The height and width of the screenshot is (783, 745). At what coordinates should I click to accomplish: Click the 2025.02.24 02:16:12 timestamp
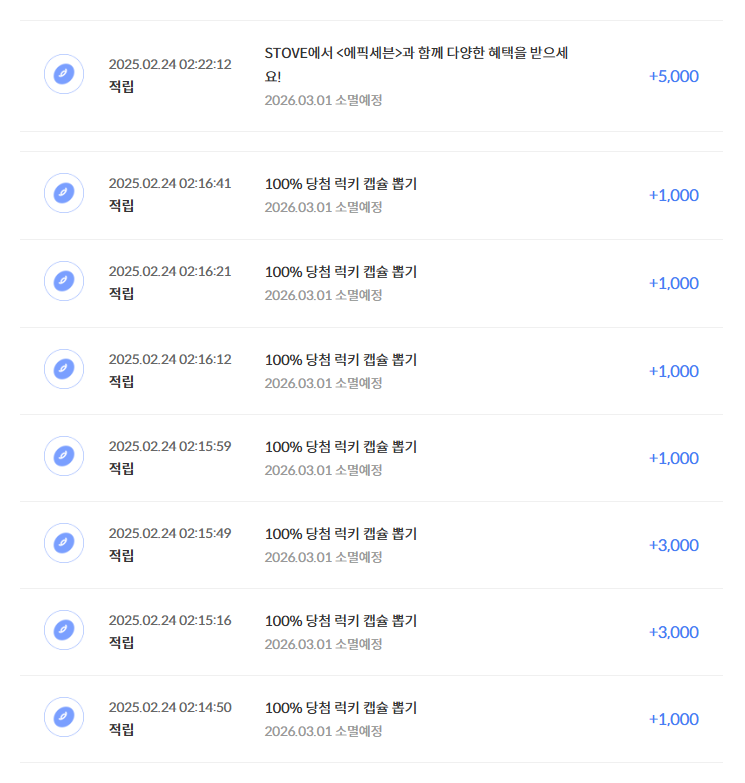[x=170, y=359]
